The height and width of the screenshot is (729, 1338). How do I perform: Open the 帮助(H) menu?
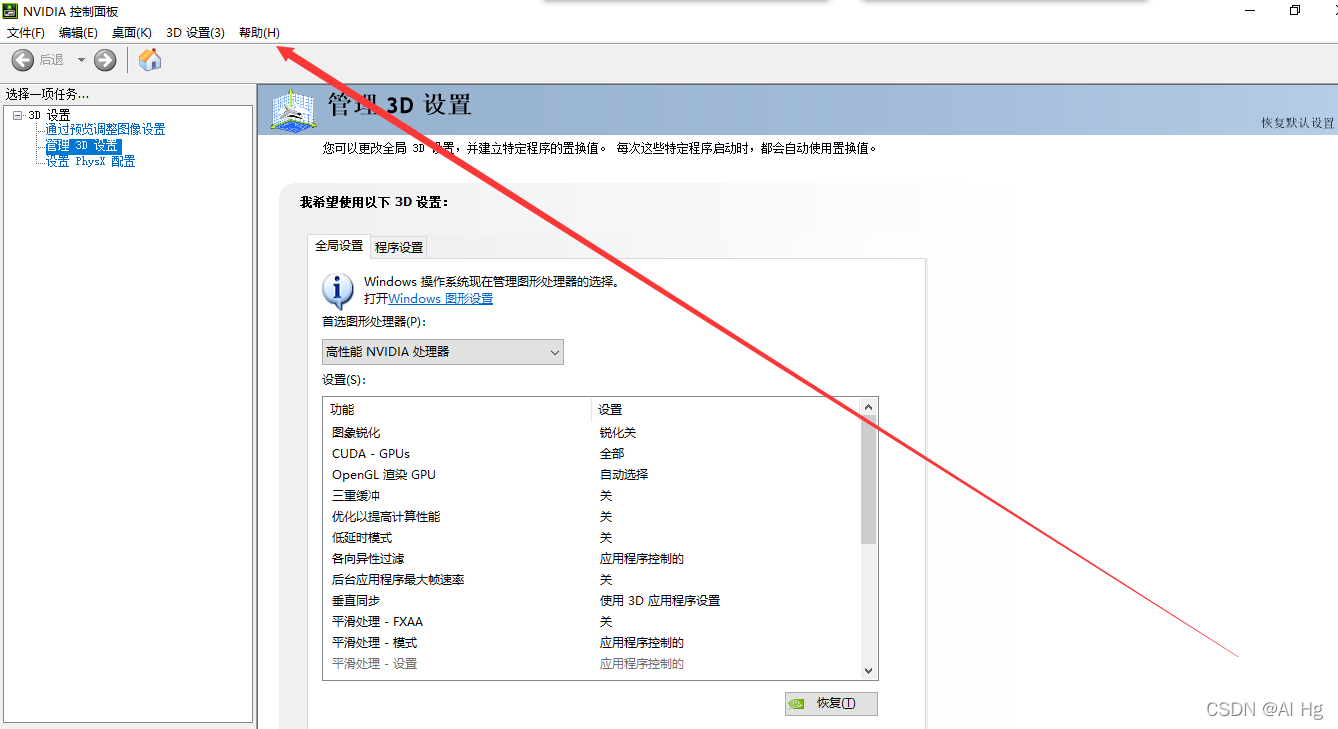pos(259,33)
